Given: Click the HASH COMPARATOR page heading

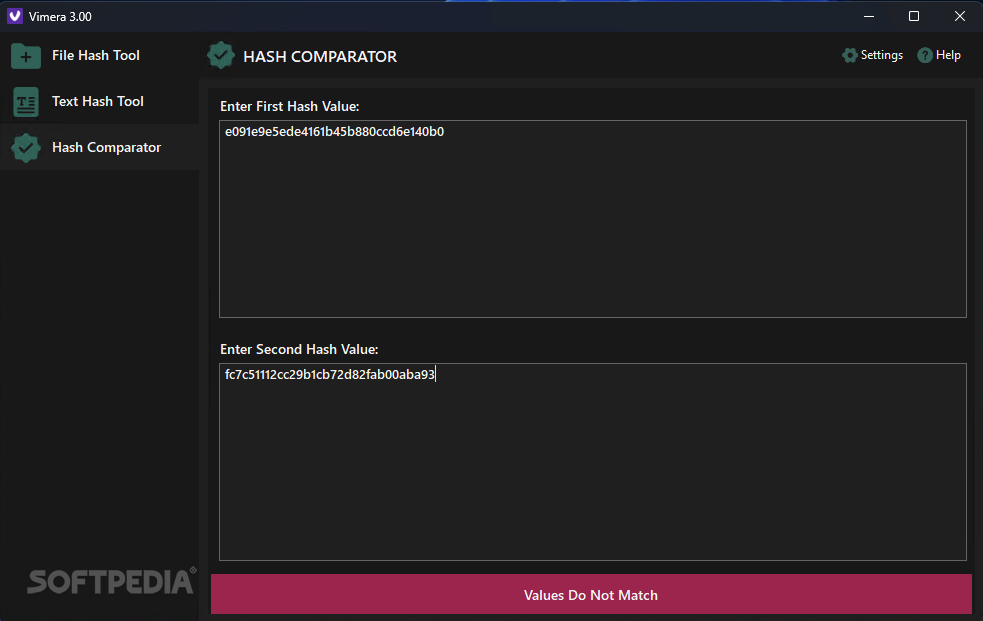Looking at the screenshot, I should click(320, 56).
